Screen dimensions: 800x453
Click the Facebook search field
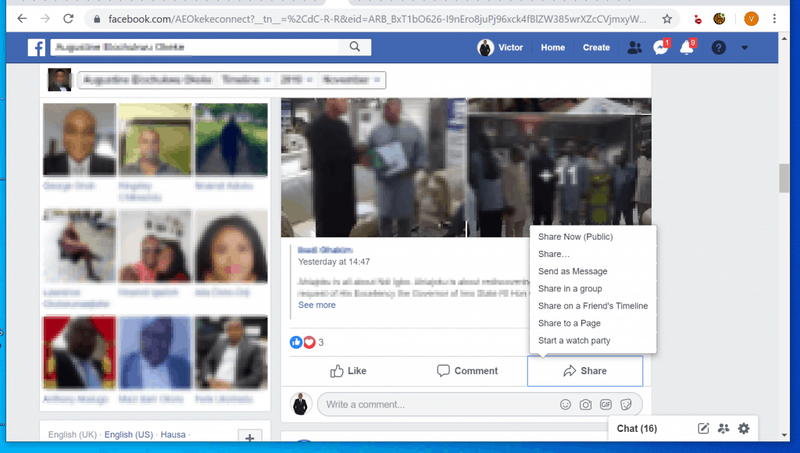pos(195,47)
